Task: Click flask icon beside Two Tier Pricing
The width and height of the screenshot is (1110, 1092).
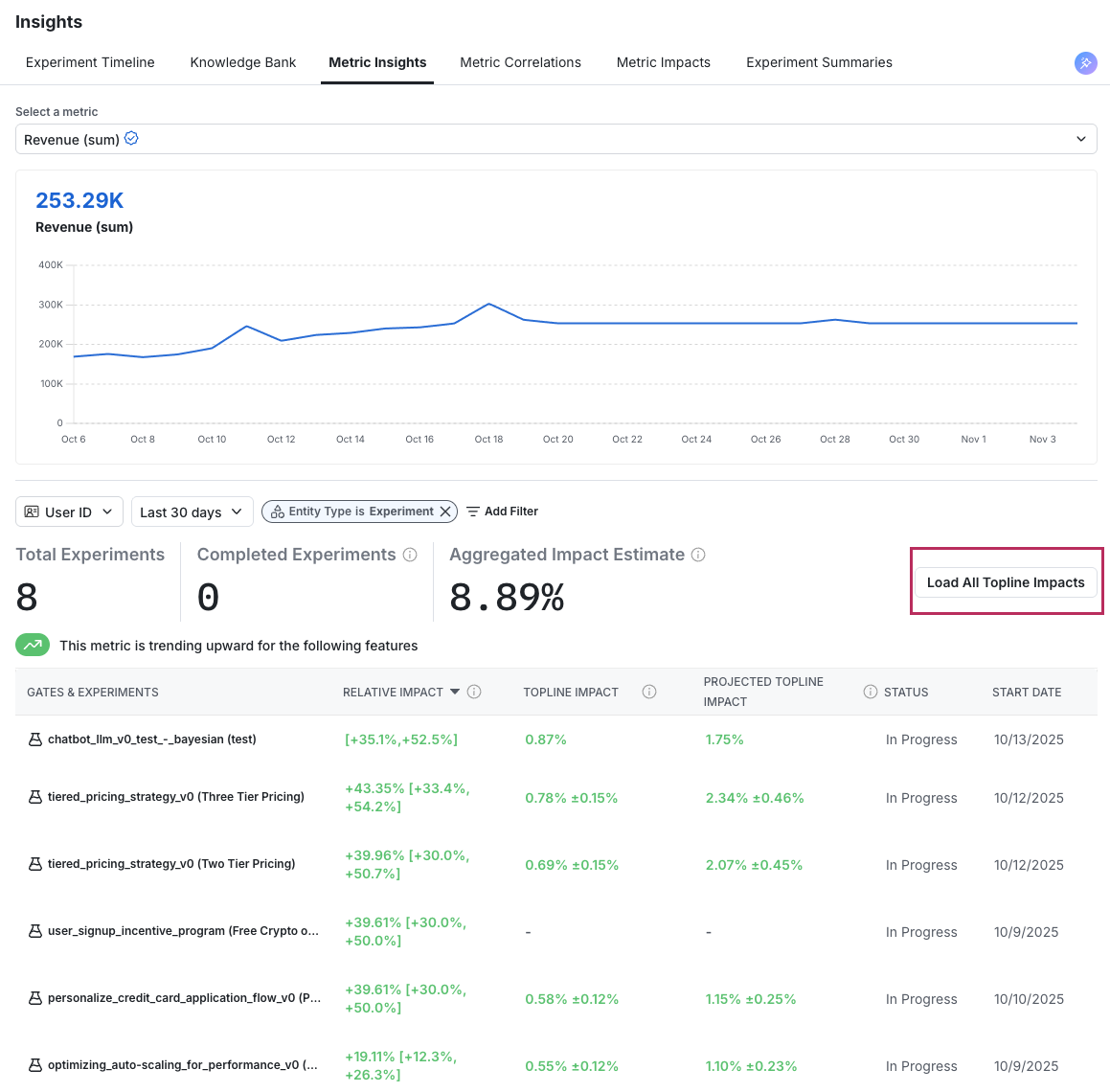Action: 34,864
